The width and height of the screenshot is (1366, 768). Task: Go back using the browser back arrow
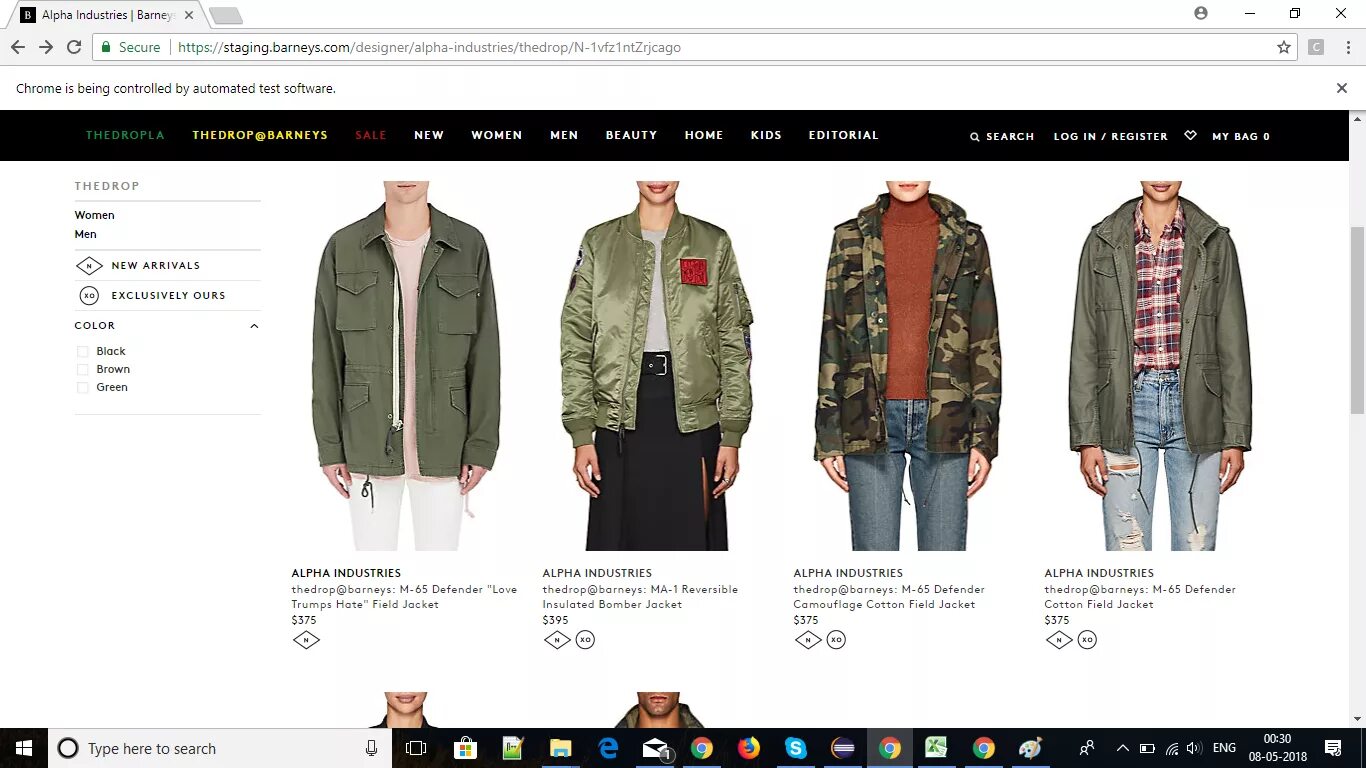pos(18,47)
